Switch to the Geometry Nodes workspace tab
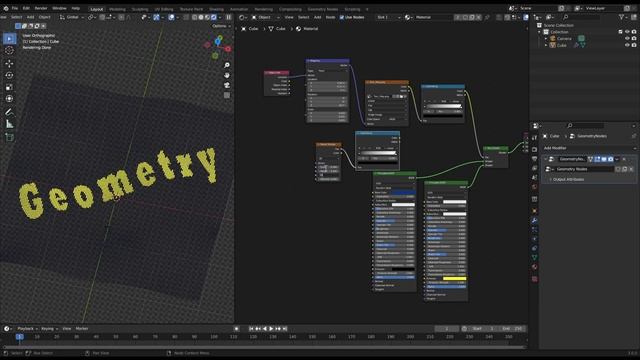This screenshot has height=360, width=640. click(x=322, y=9)
